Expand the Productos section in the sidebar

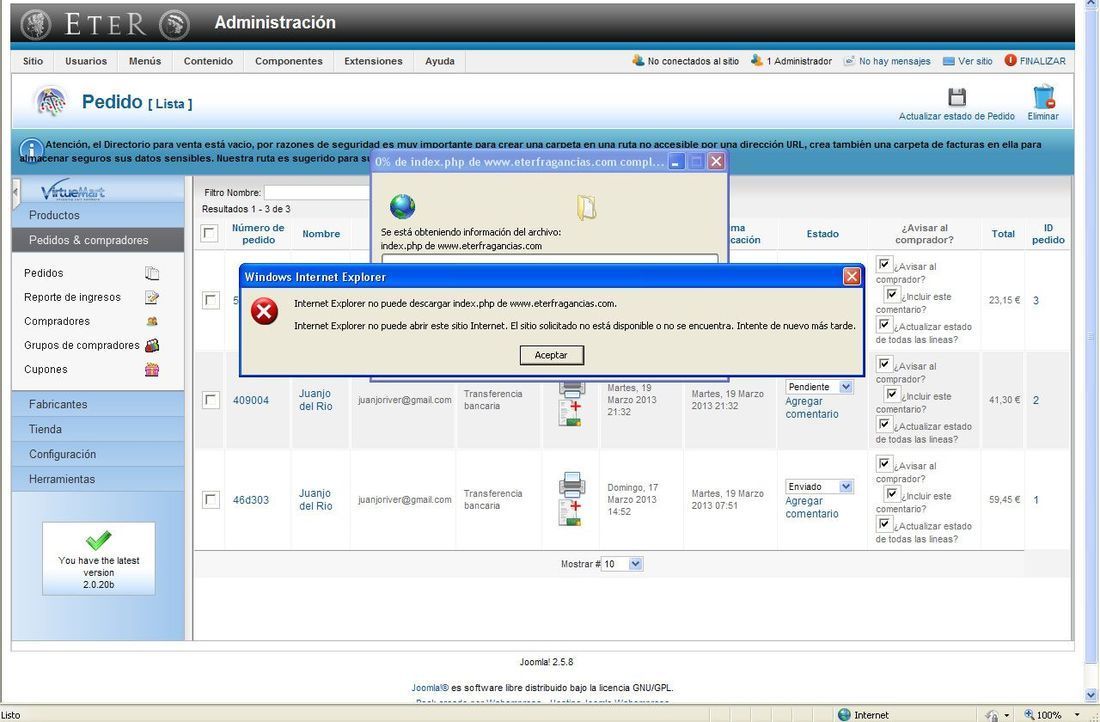tap(98, 215)
